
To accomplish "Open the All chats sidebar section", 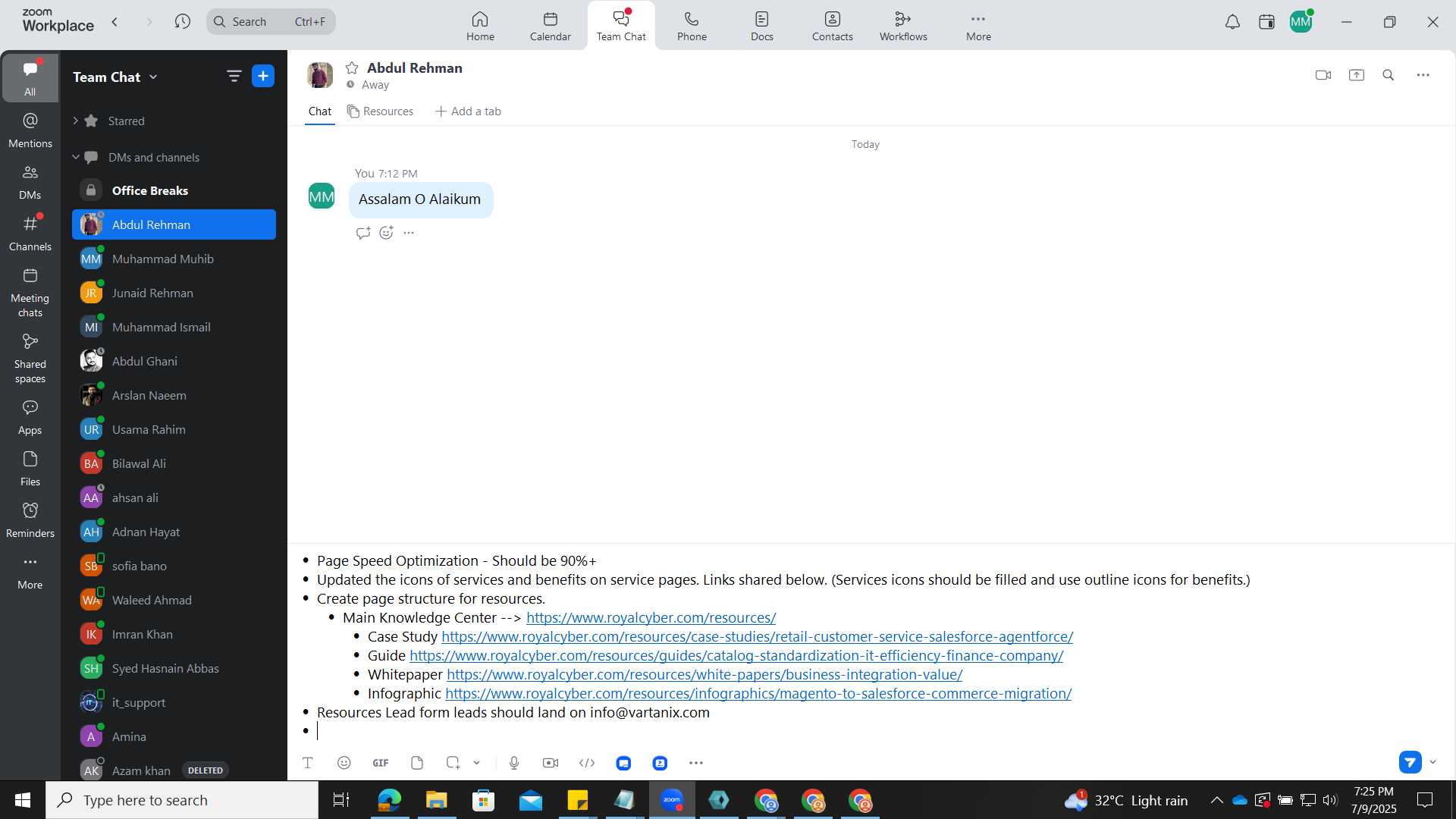I will (x=30, y=77).
